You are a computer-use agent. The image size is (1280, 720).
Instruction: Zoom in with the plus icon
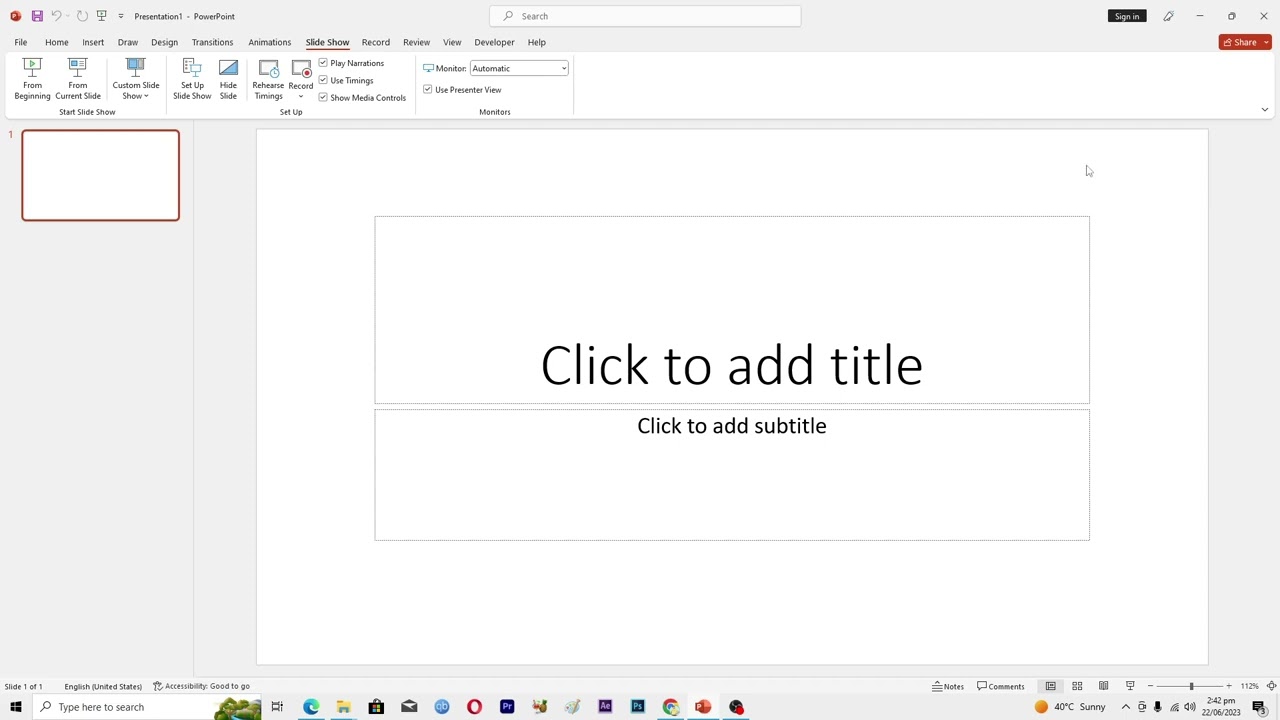1229,686
